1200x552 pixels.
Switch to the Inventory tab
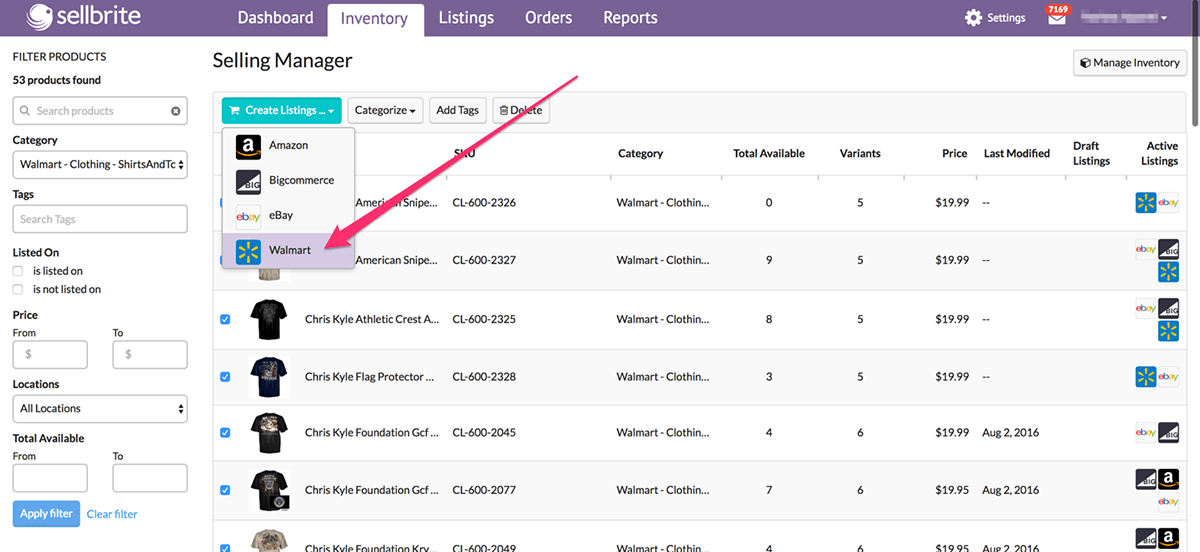[x=374, y=19]
